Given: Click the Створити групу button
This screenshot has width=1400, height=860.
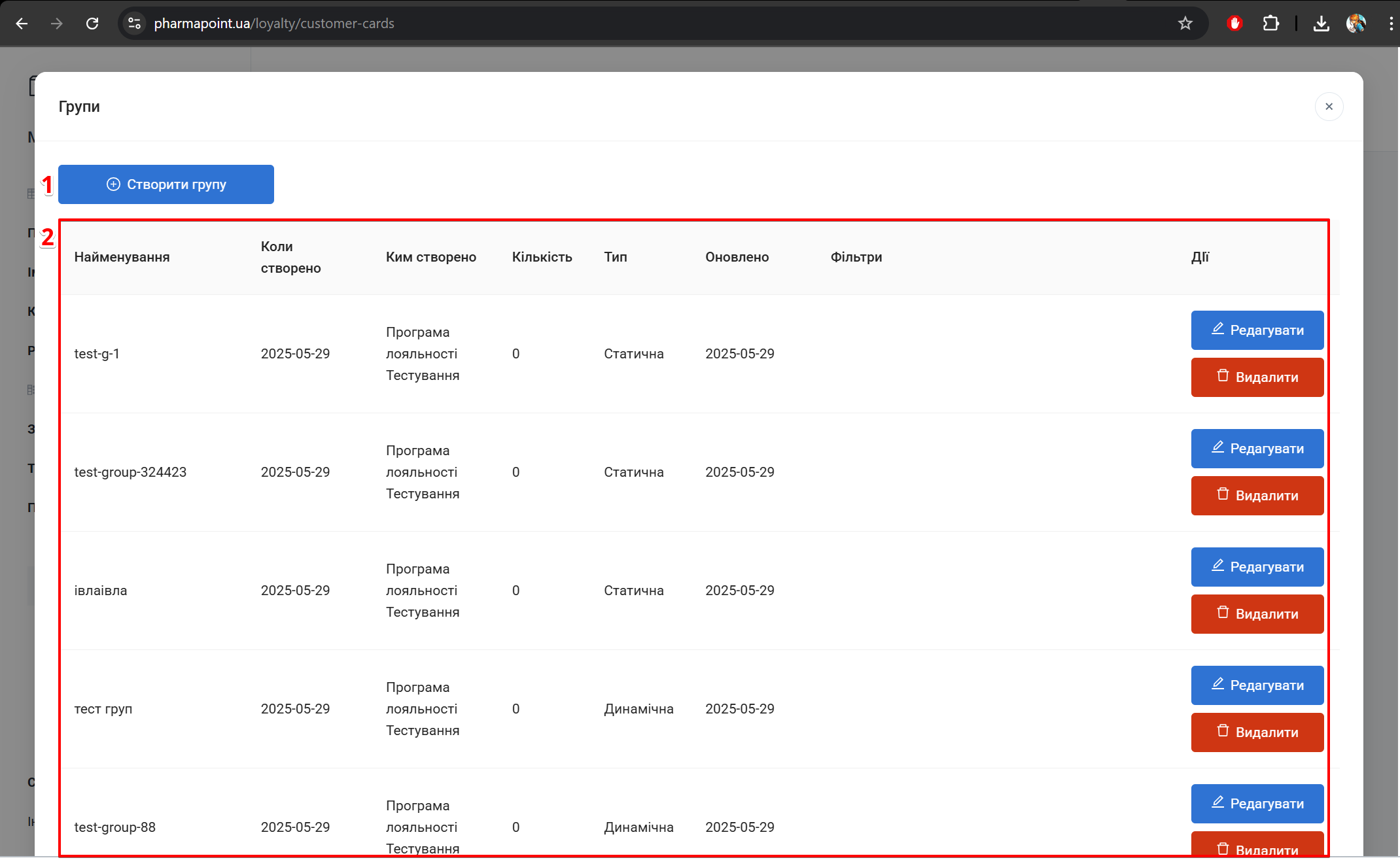Looking at the screenshot, I should coord(166,184).
